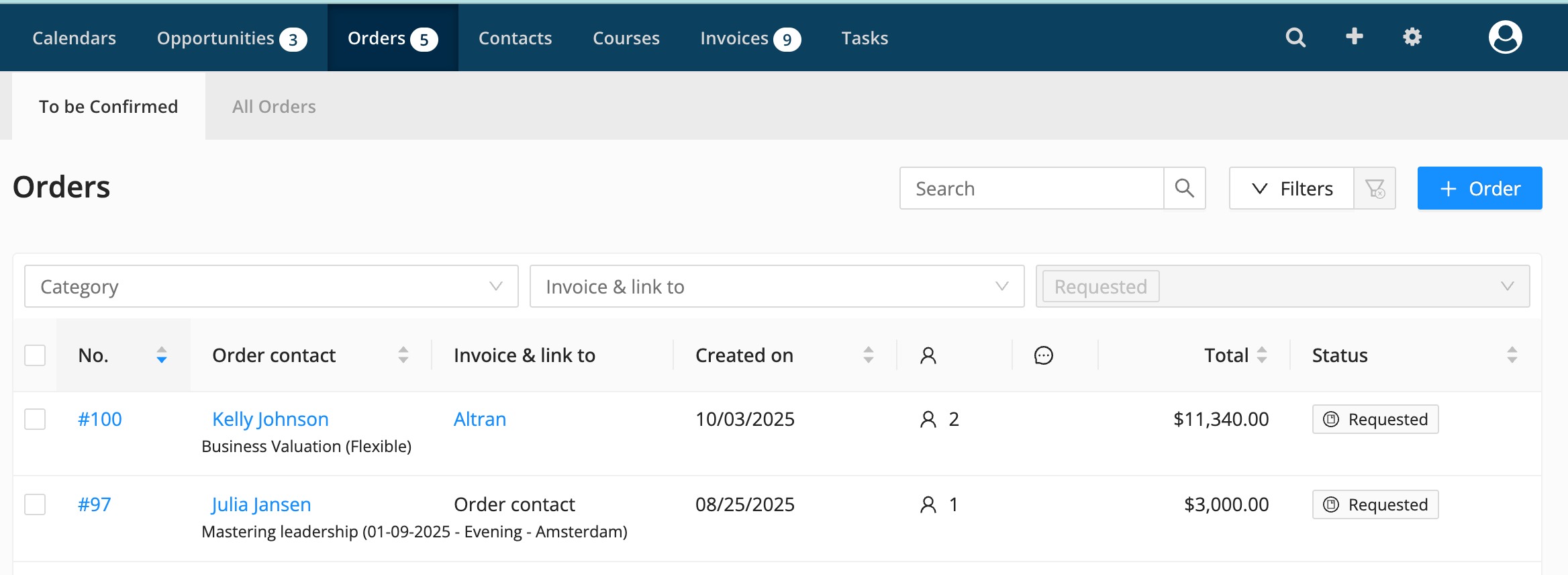Click the plus icon in top navigation bar

click(x=1355, y=36)
